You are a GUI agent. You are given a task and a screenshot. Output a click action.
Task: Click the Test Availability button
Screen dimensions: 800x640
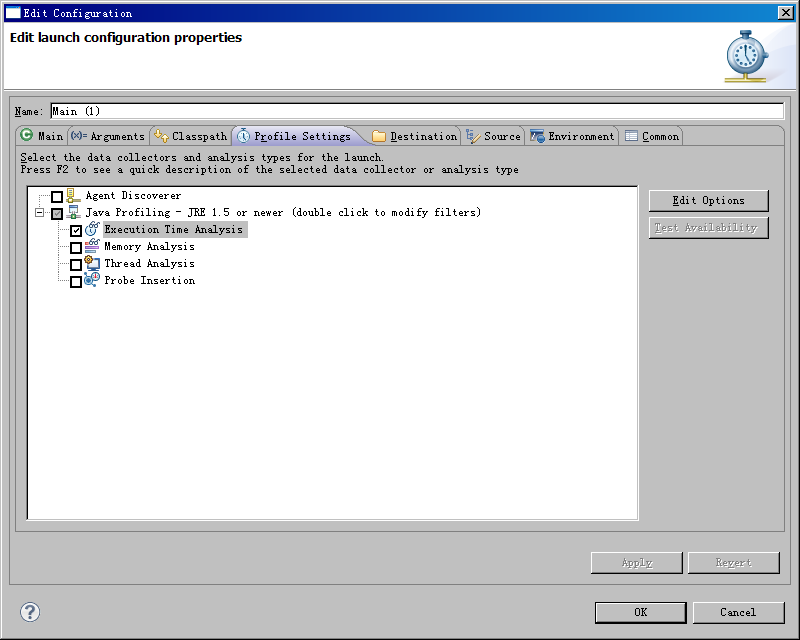point(709,228)
